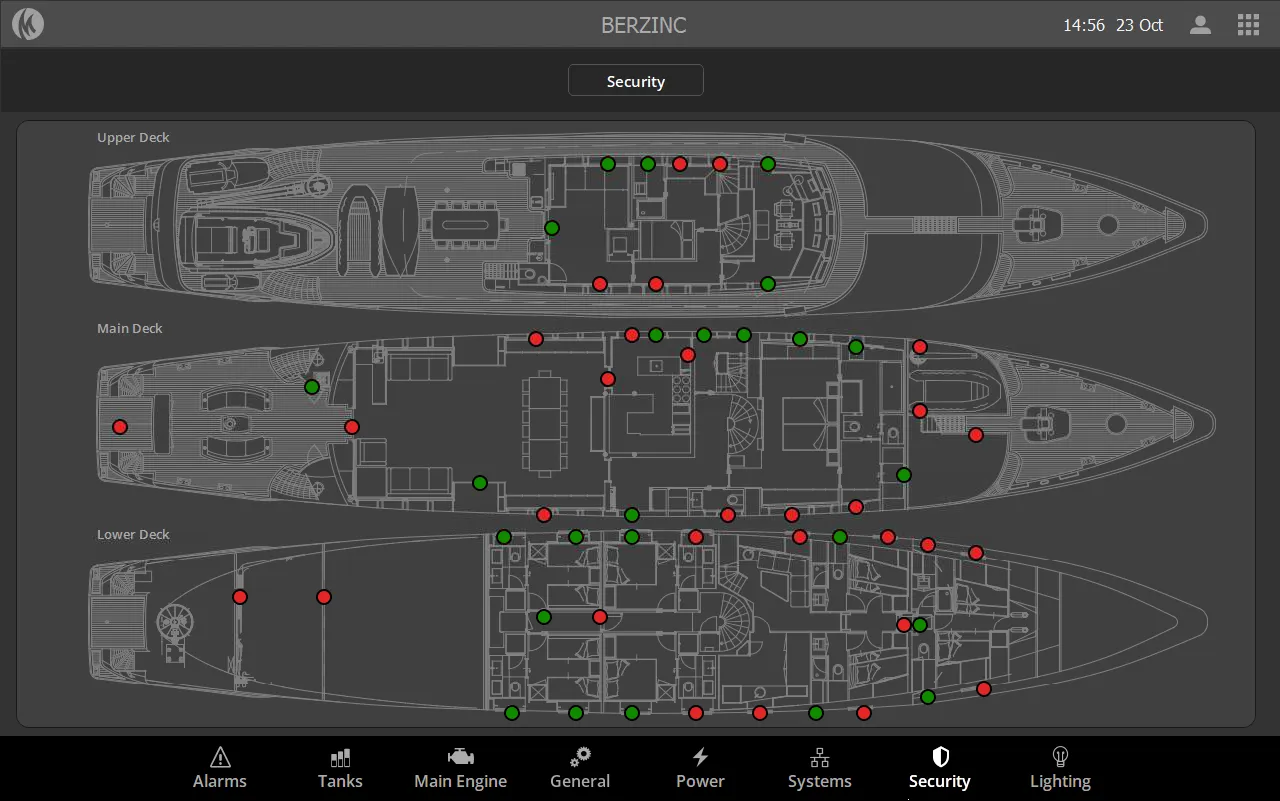This screenshot has width=1280, height=801.
Task: Open the apps grid menu
Action: pyautogui.click(x=1248, y=25)
